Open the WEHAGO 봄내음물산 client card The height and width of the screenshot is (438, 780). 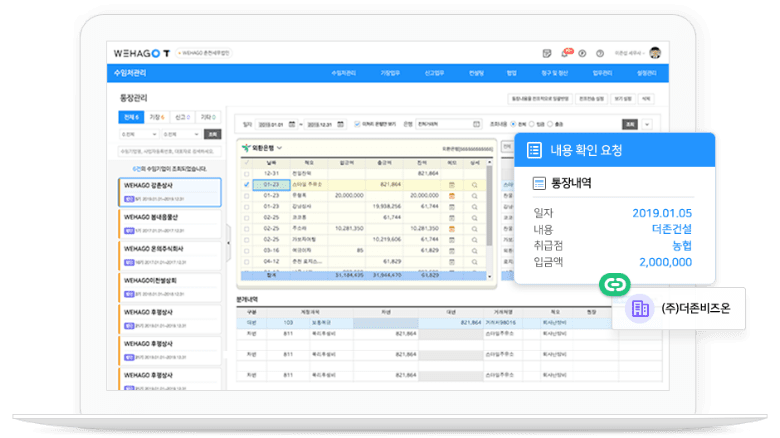[170, 224]
